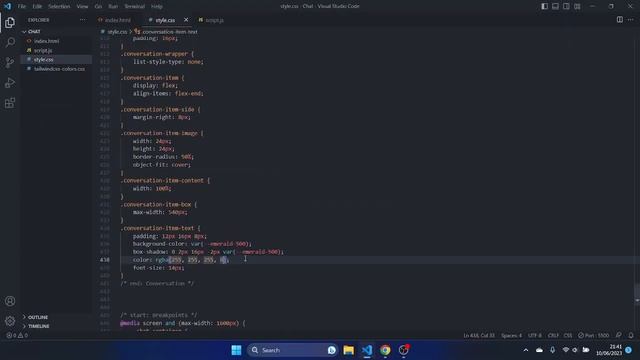Open clock and date in taskbar
The width and height of the screenshot is (640, 360).
point(609,350)
